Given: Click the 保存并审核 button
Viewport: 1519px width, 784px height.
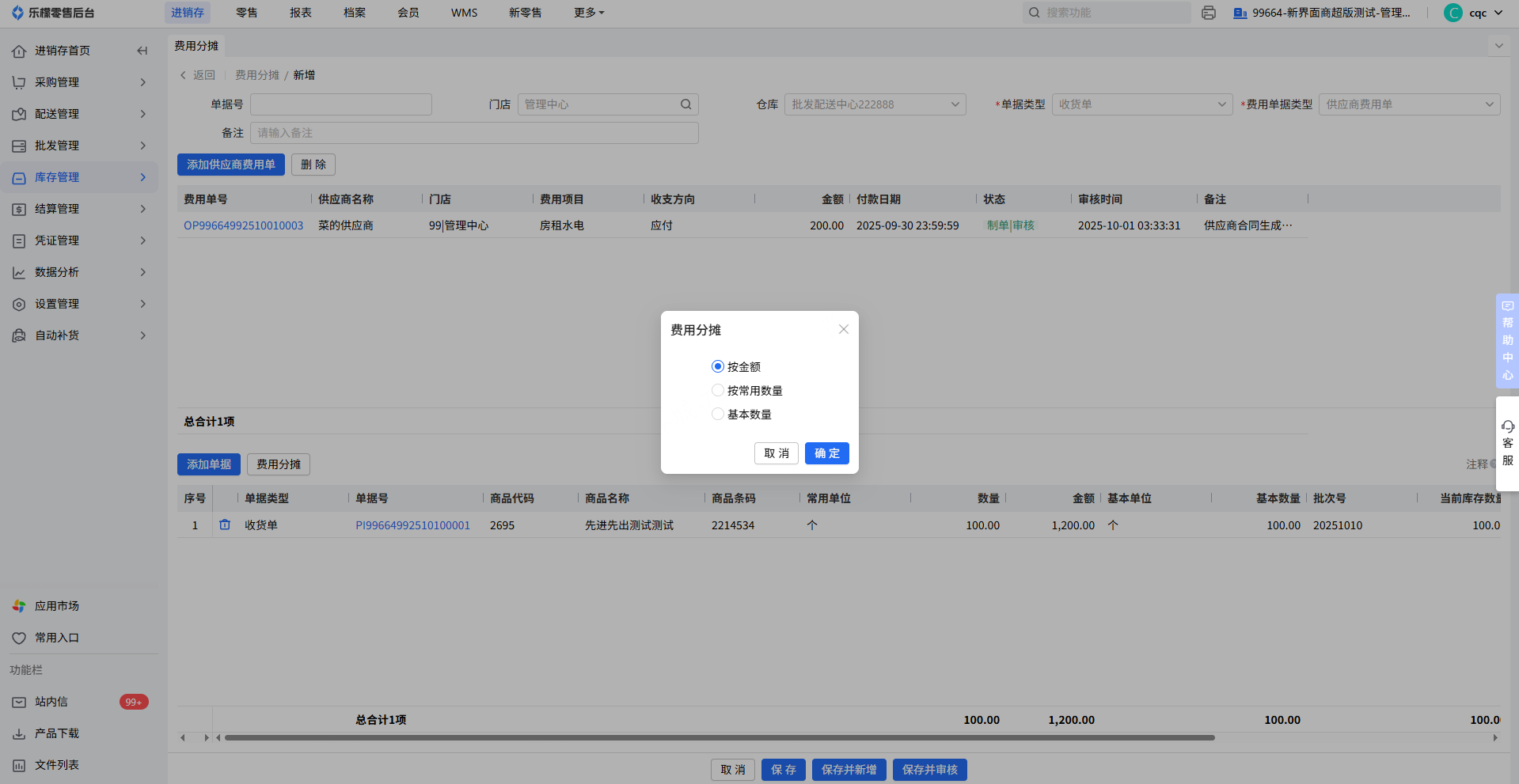Looking at the screenshot, I should coord(930,770).
